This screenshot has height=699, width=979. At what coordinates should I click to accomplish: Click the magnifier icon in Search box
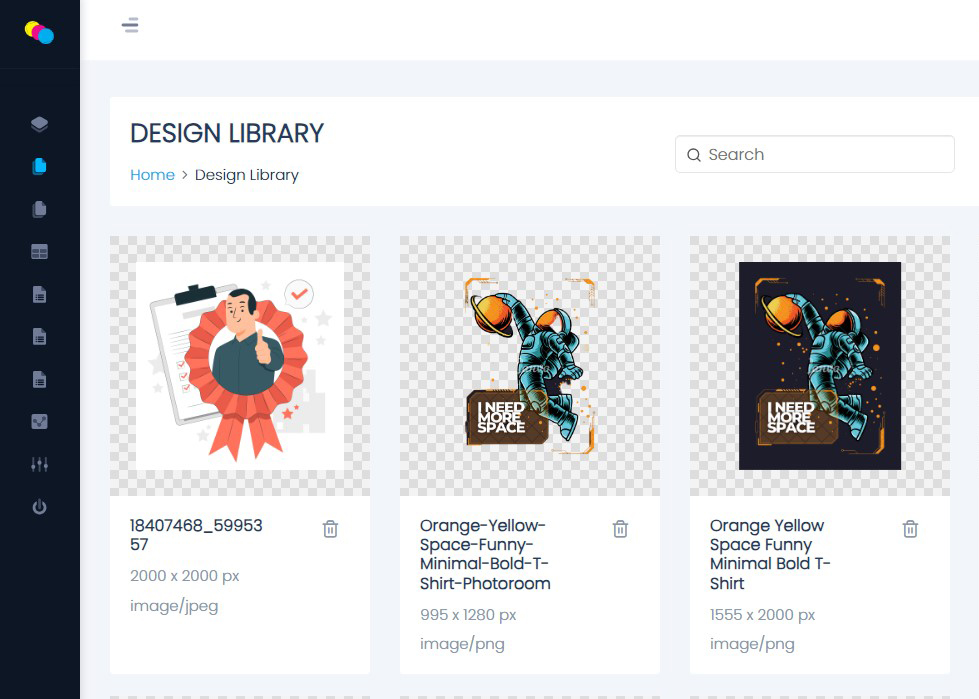point(694,155)
